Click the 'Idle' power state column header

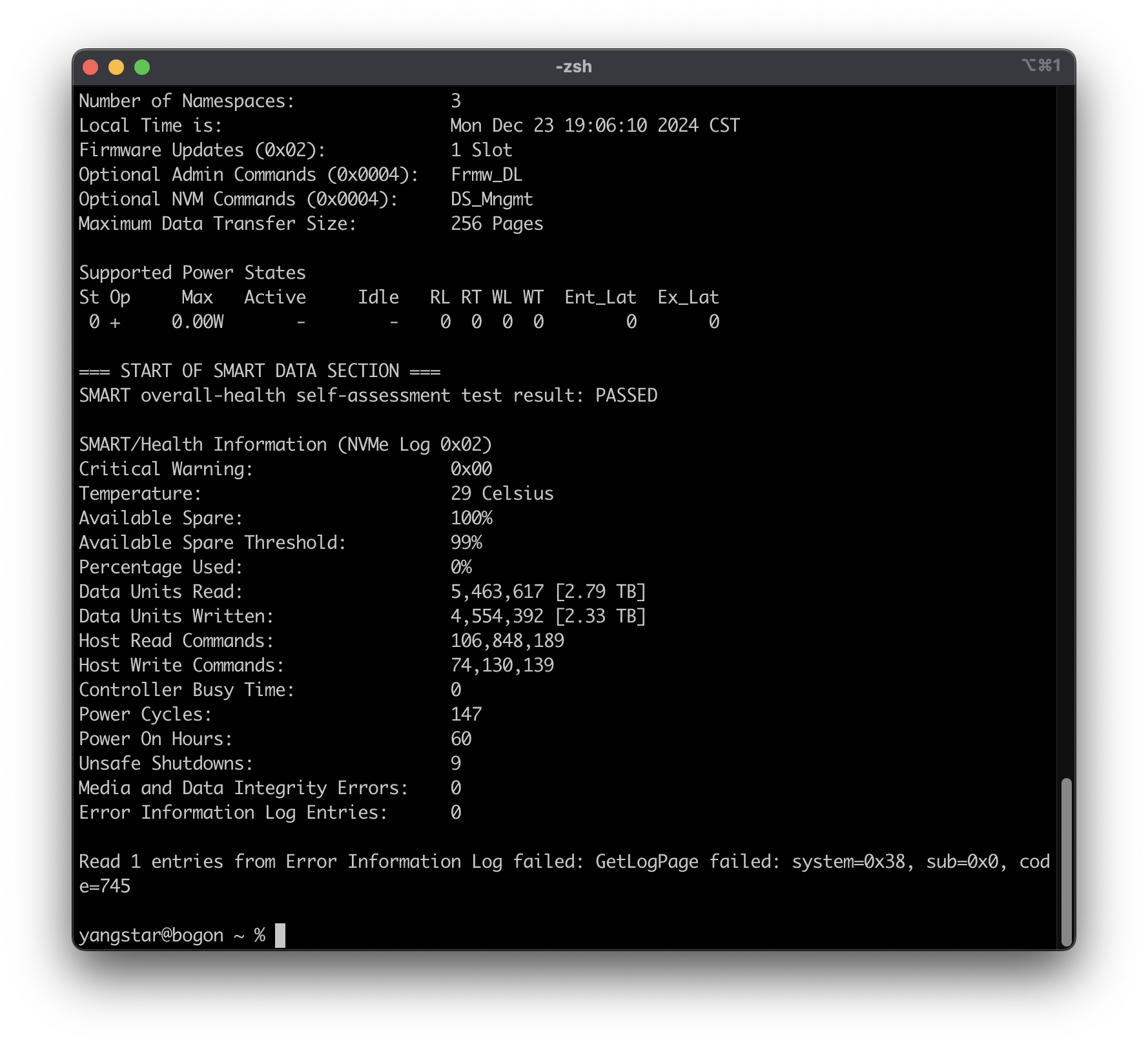click(378, 297)
